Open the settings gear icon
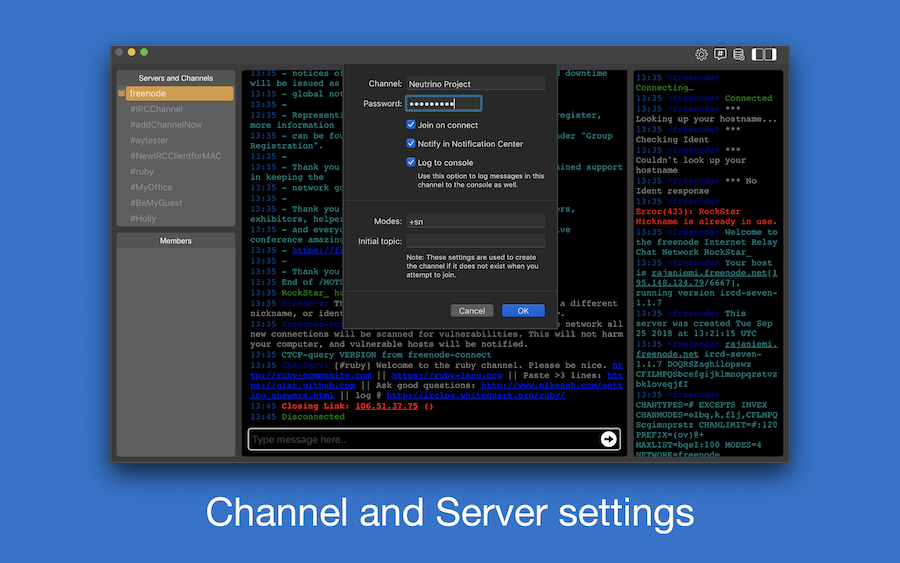This screenshot has width=900, height=563. pyautogui.click(x=701, y=55)
